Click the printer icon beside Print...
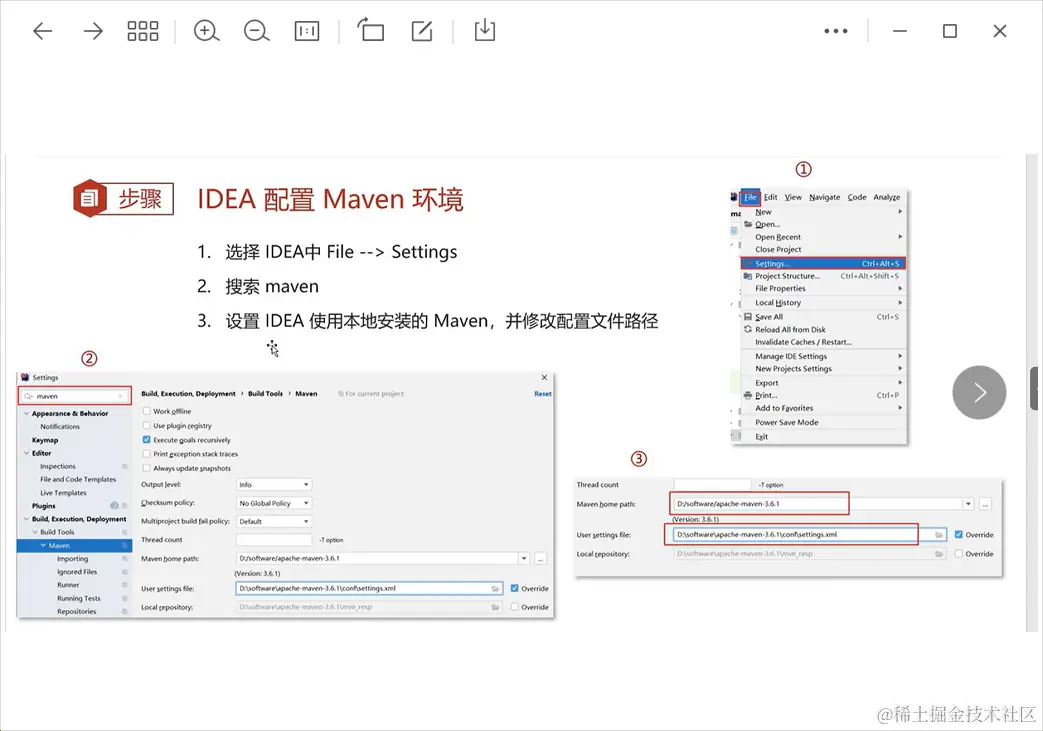 [x=748, y=395]
